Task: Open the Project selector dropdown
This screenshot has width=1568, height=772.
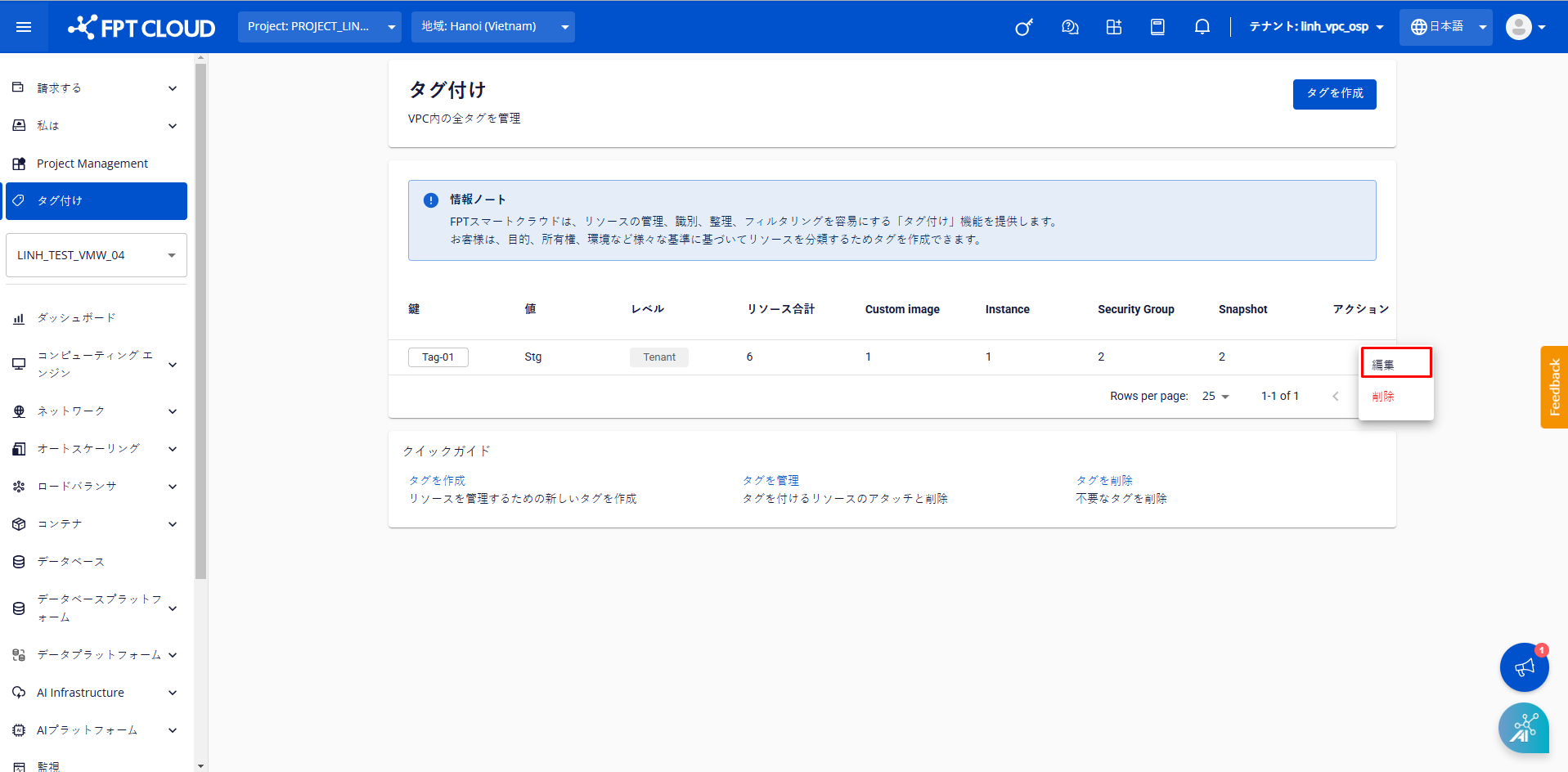Action: (320, 27)
